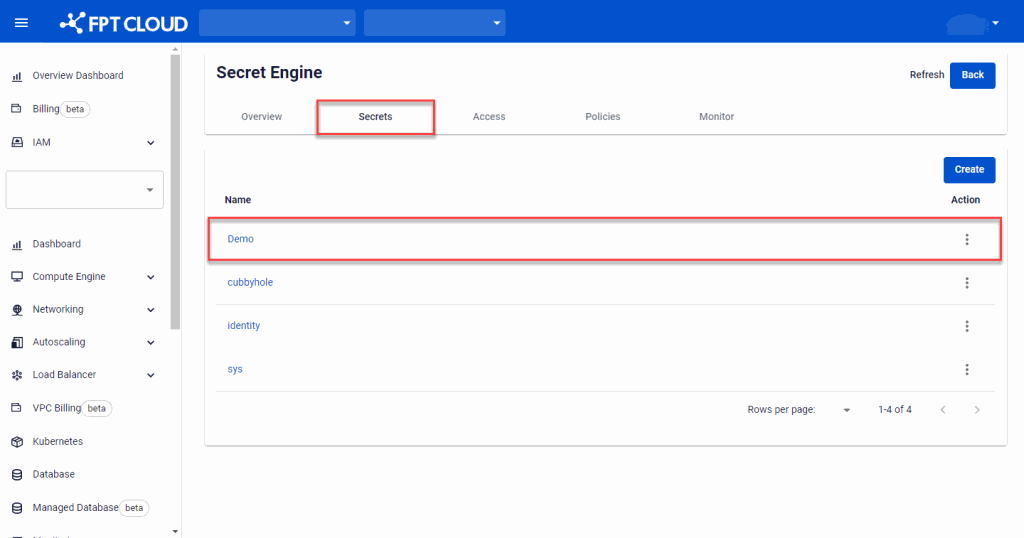Switch to the Monitor tab
Image resolution: width=1024 pixels, height=538 pixels.
[716, 117]
